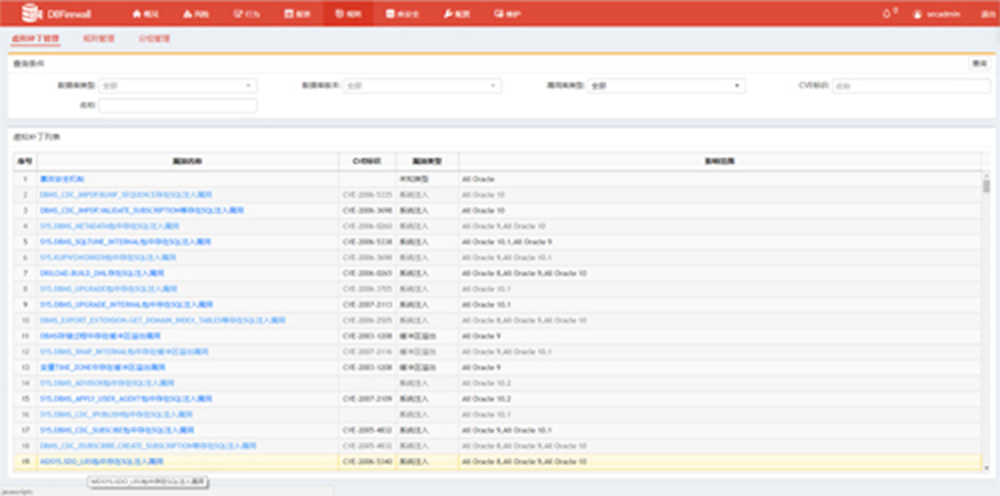This screenshot has width=1000, height=496.
Task: Open the TIME_ZONE buffer overflow link
Action: (103, 367)
